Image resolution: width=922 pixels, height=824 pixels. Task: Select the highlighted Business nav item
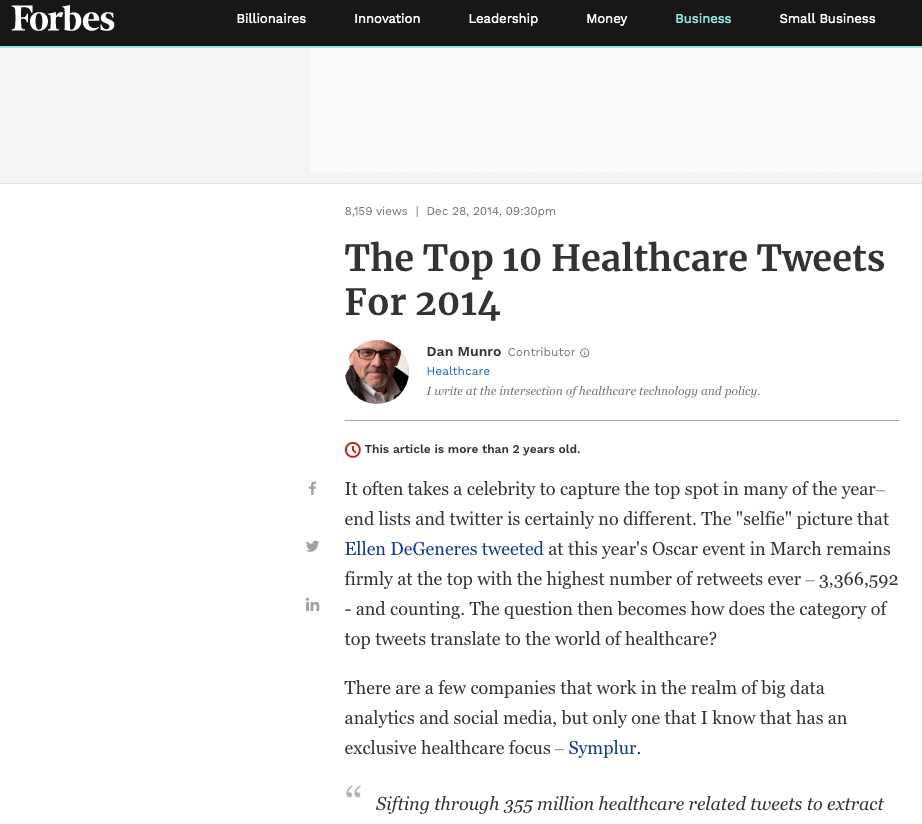click(703, 18)
